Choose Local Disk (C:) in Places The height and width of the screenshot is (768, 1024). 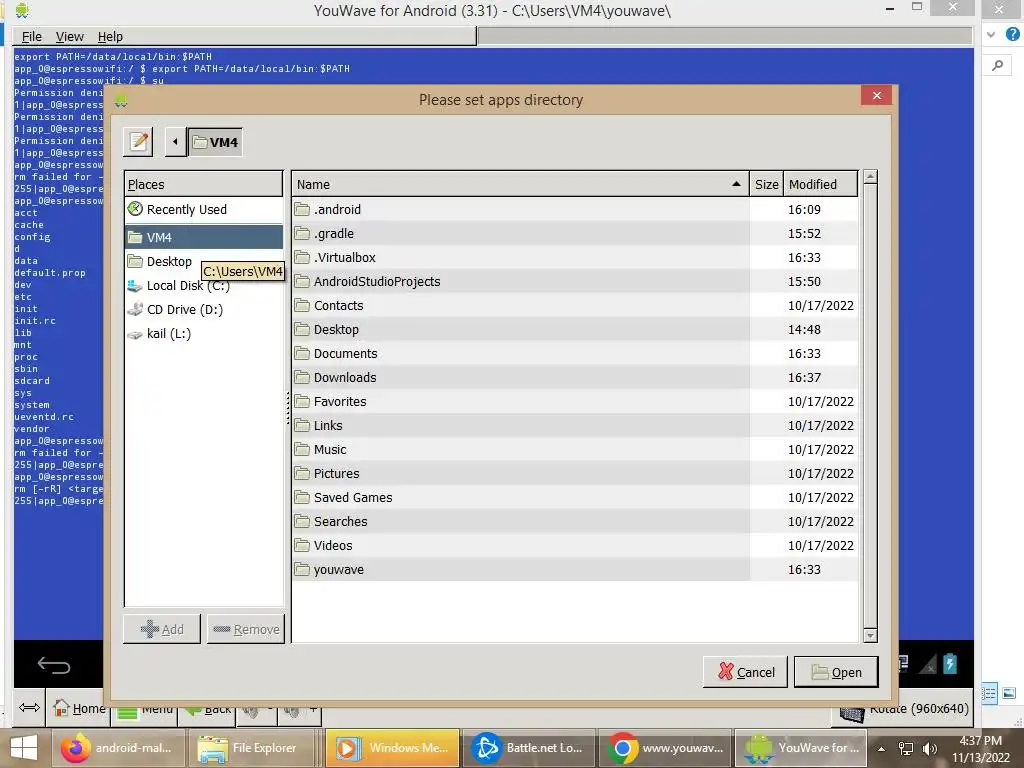click(204, 285)
